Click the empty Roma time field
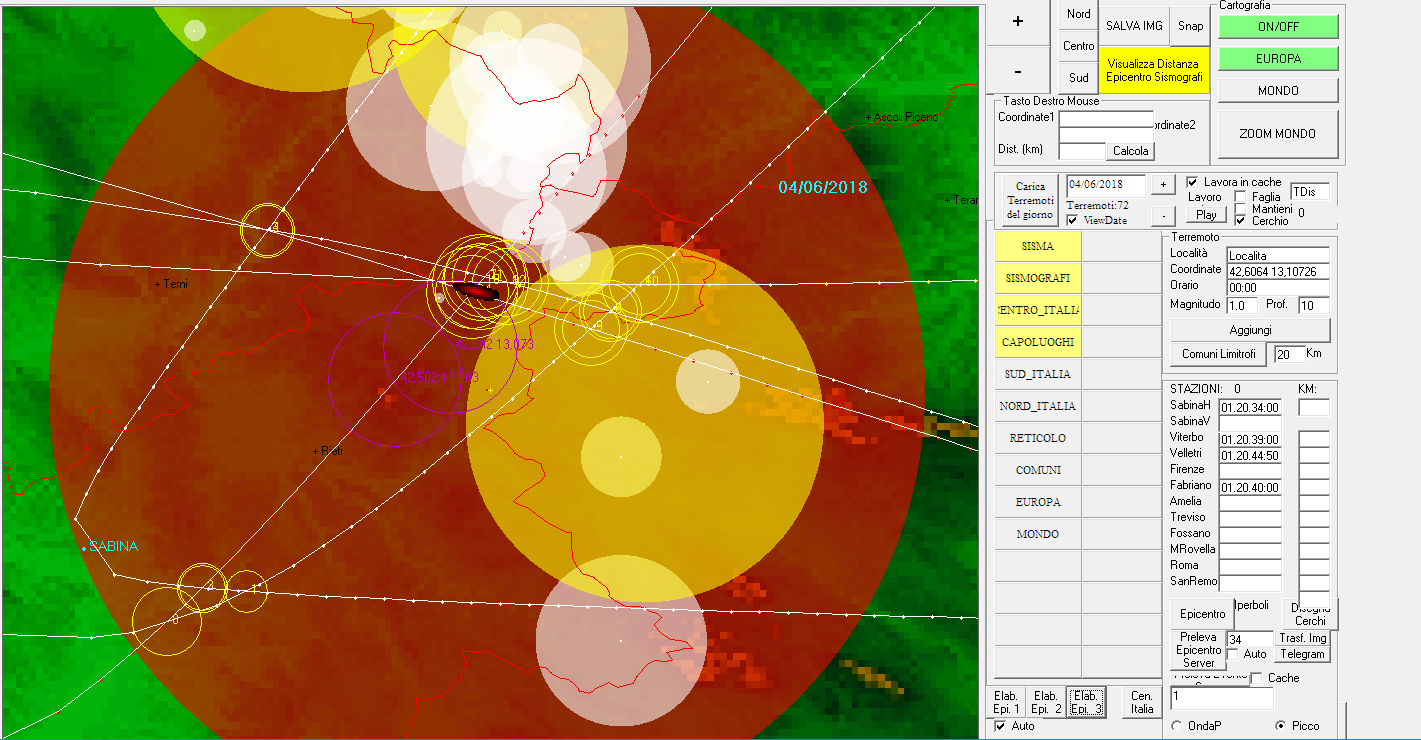This screenshot has height=740, width=1421. pos(1250,567)
